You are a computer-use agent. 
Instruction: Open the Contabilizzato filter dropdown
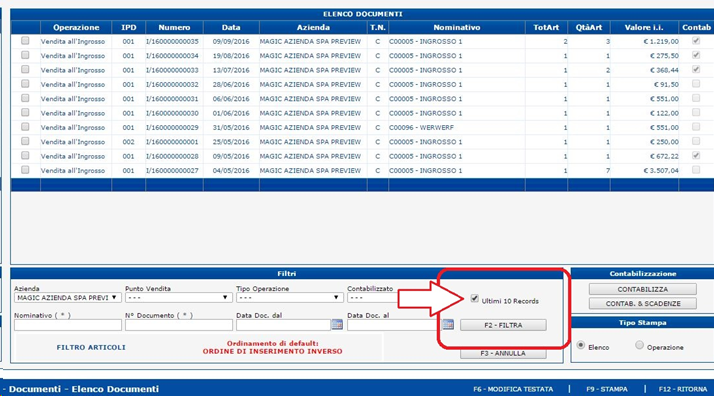point(373,298)
